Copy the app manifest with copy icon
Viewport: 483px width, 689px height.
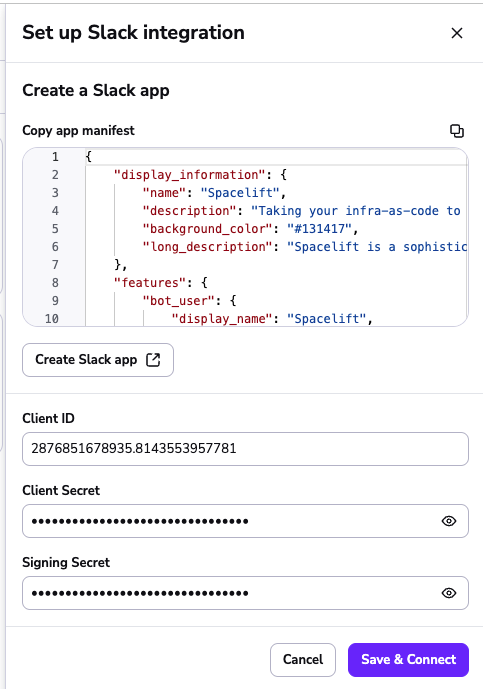coord(457,131)
